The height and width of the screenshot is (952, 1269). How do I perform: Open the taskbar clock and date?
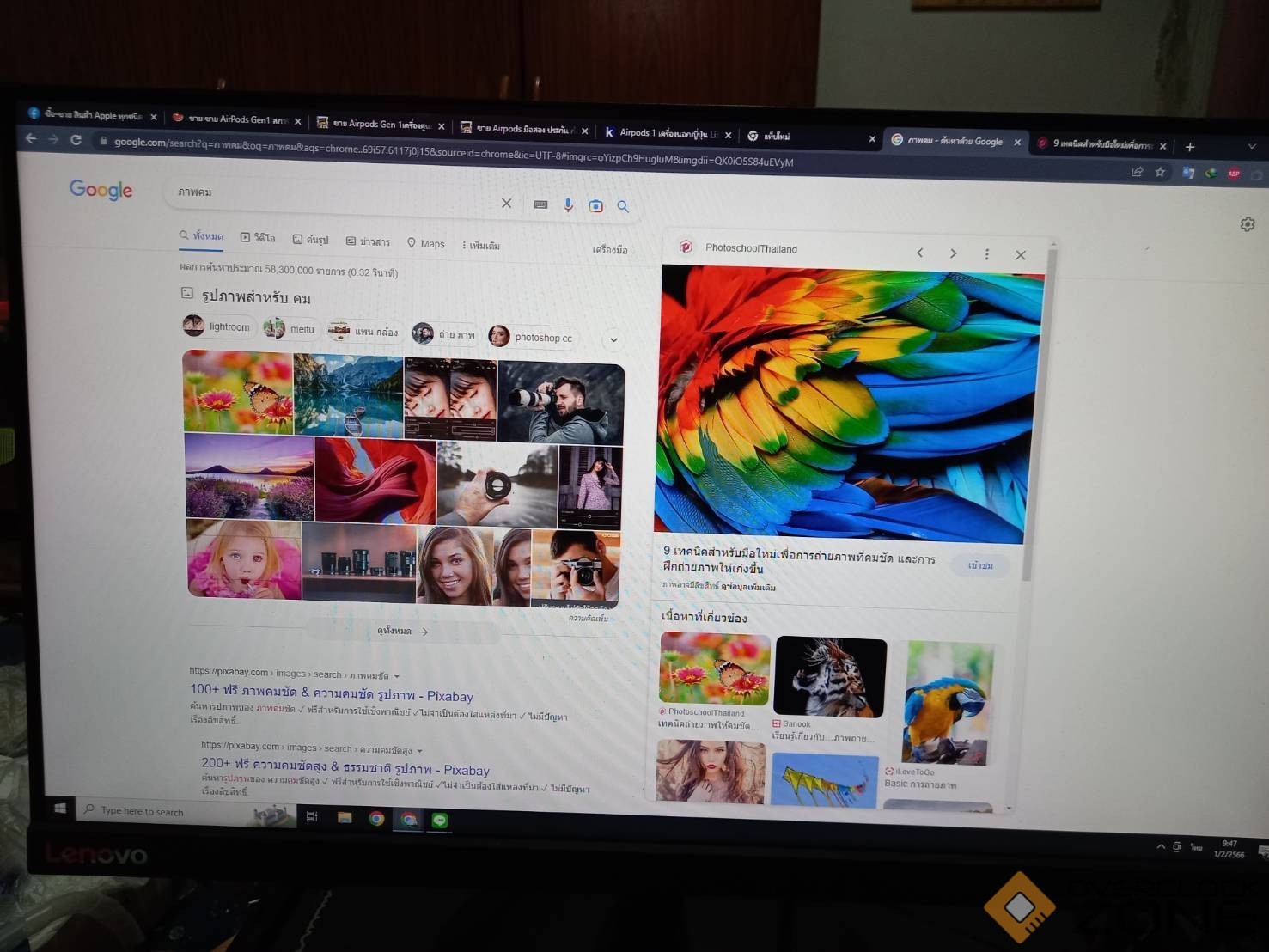[x=1229, y=849]
